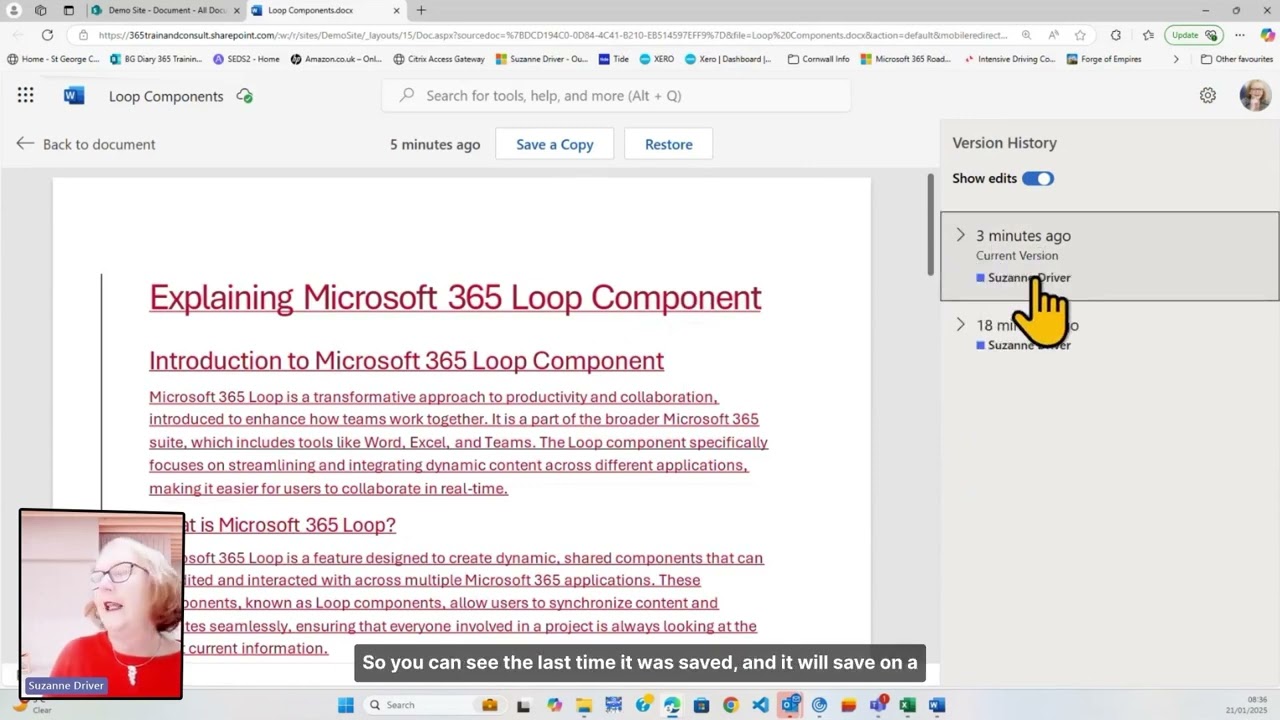Expand the 3 minutes ago version entry

pyautogui.click(x=960, y=235)
